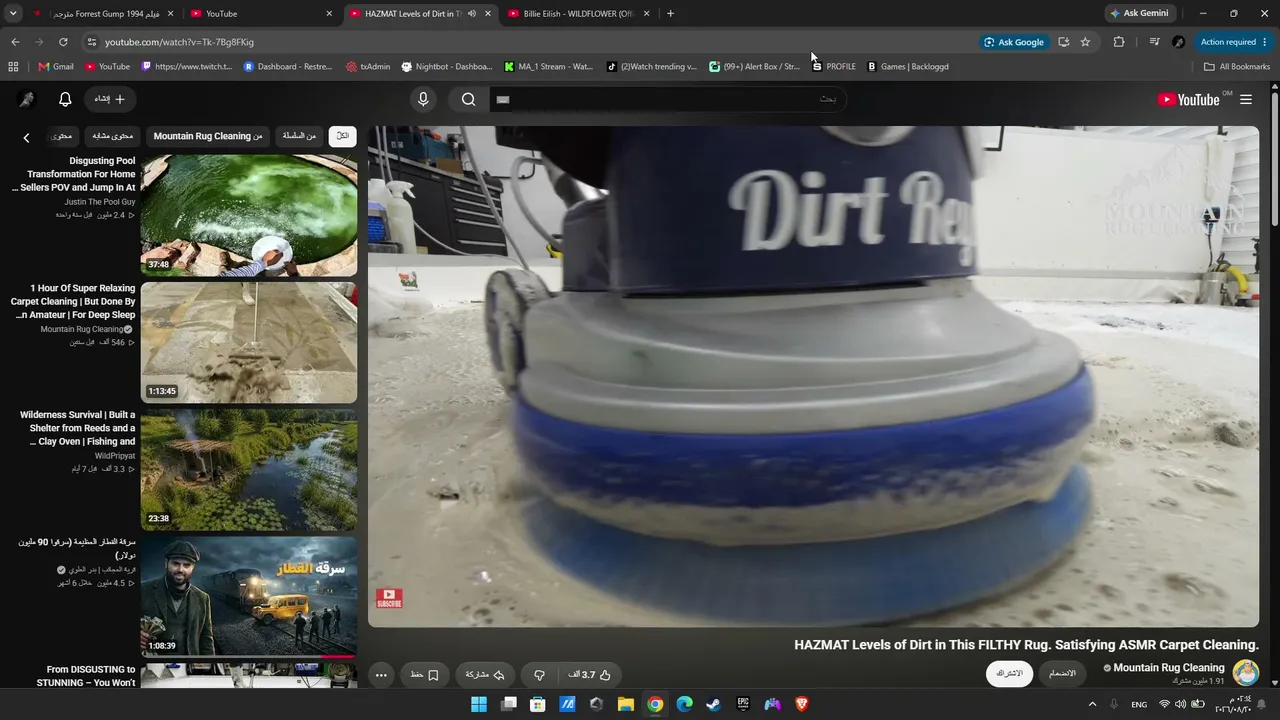This screenshot has width=1280, height=720.
Task: Close the HAZMAT Levels of Dirt tab
Action: [x=488, y=14]
